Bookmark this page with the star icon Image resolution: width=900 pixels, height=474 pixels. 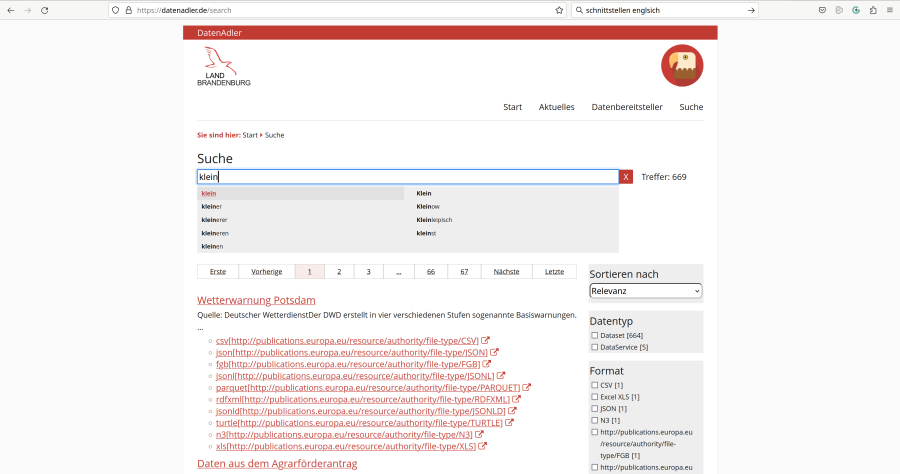click(x=559, y=10)
